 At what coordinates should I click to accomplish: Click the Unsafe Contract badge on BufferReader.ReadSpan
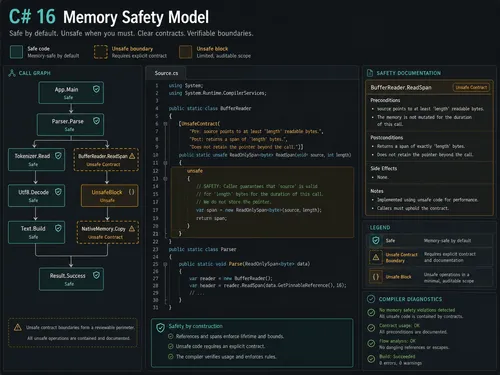[471, 87]
